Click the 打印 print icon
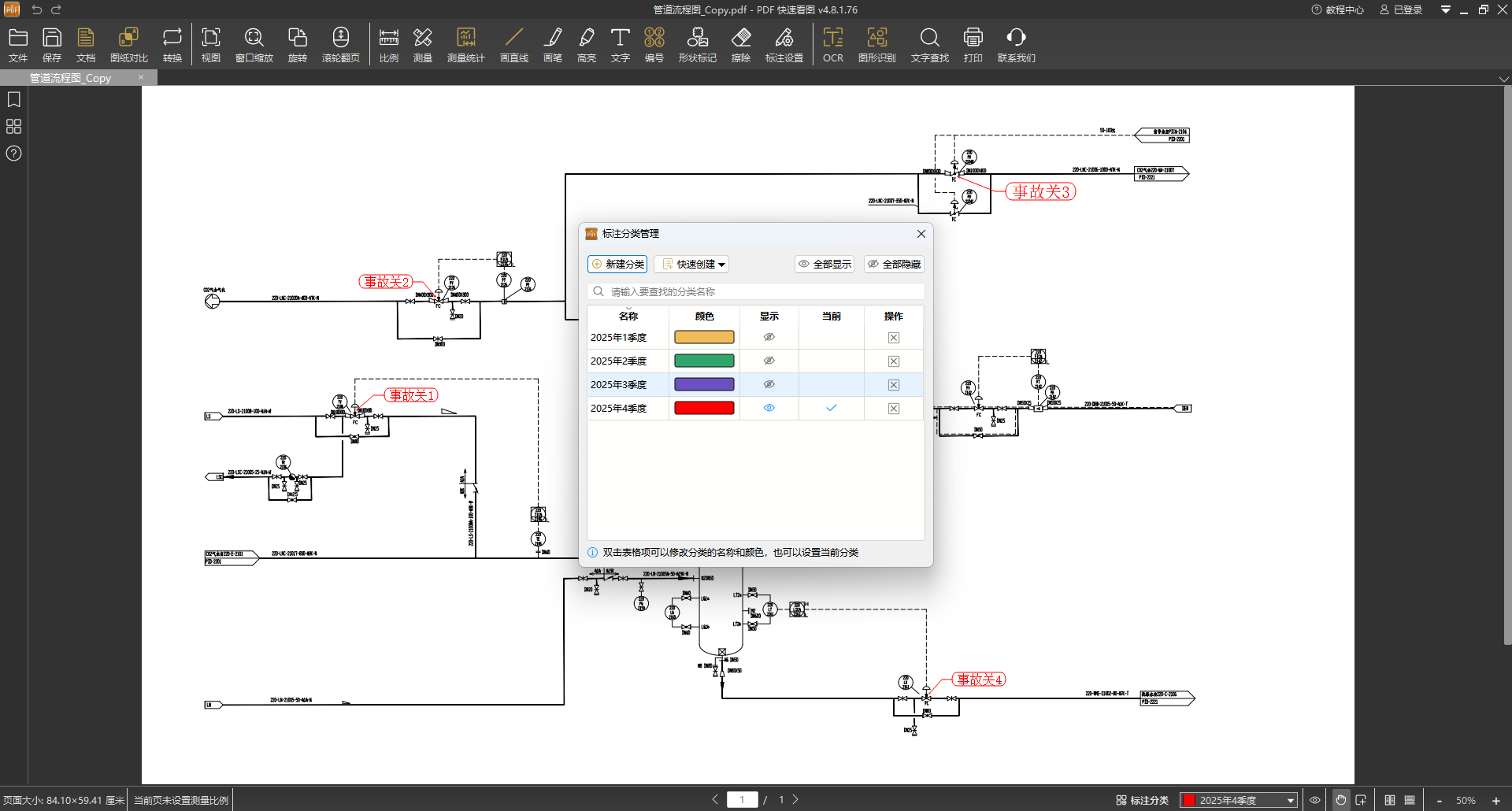1512x811 pixels. [973, 45]
